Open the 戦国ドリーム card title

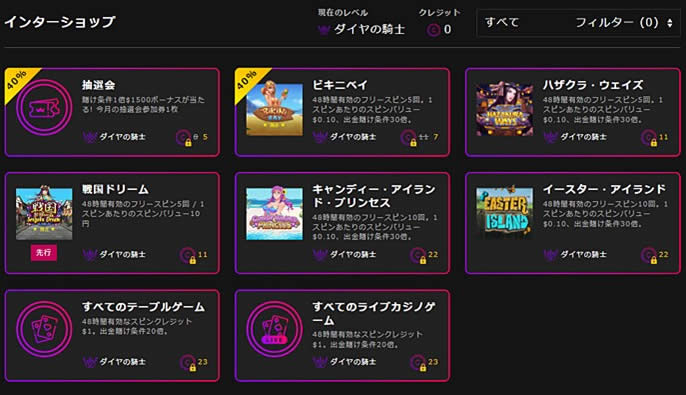pyautogui.click(x=116, y=189)
